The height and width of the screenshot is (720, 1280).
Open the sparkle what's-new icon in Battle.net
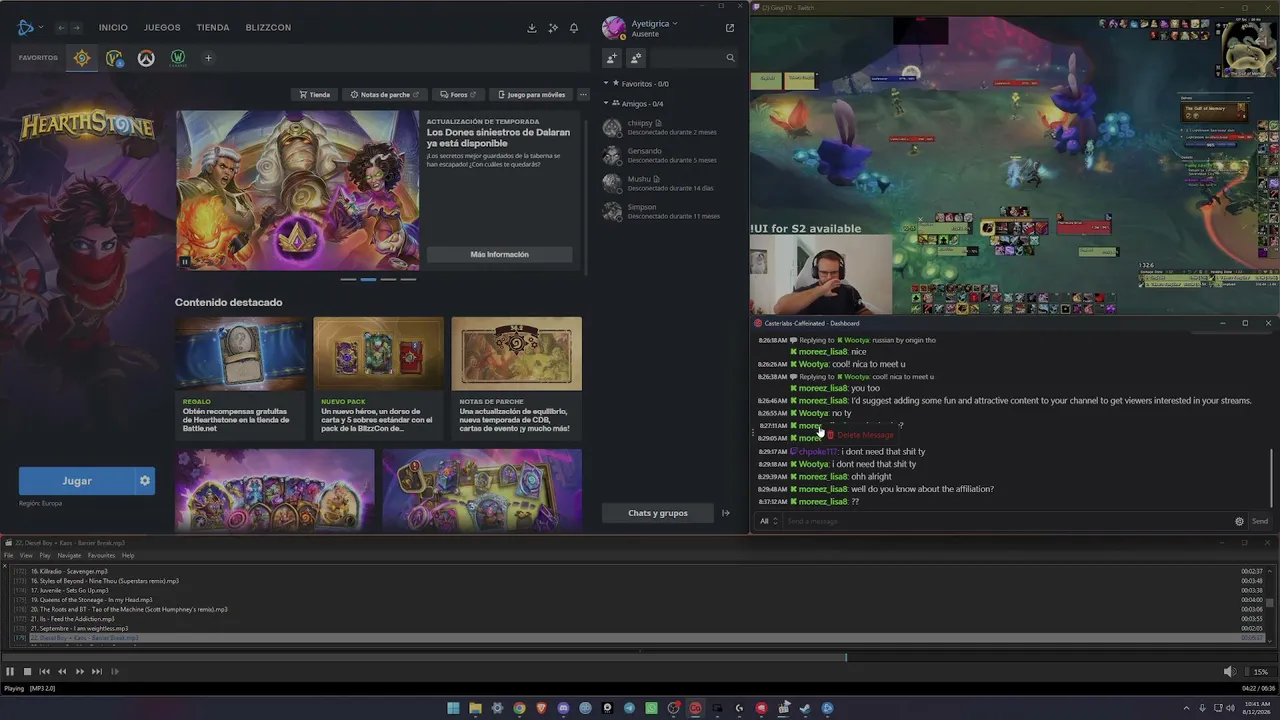pyautogui.click(x=553, y=28)
